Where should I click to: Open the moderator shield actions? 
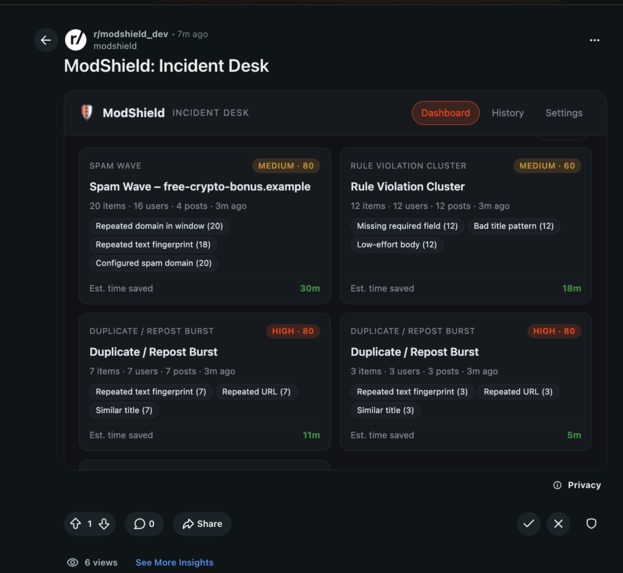[591, 524]
